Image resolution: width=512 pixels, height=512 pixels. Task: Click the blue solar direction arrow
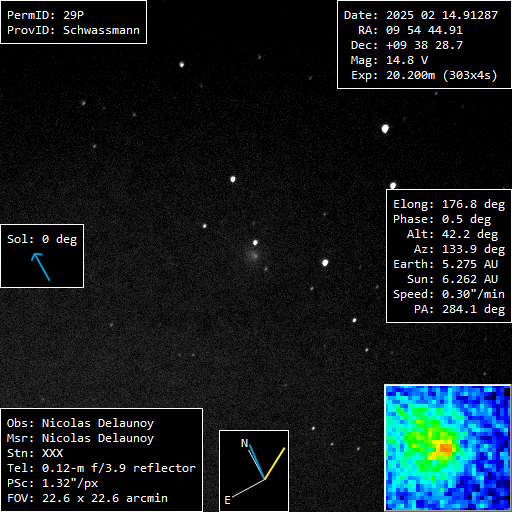pyautogui.click(x=41, y=266)
